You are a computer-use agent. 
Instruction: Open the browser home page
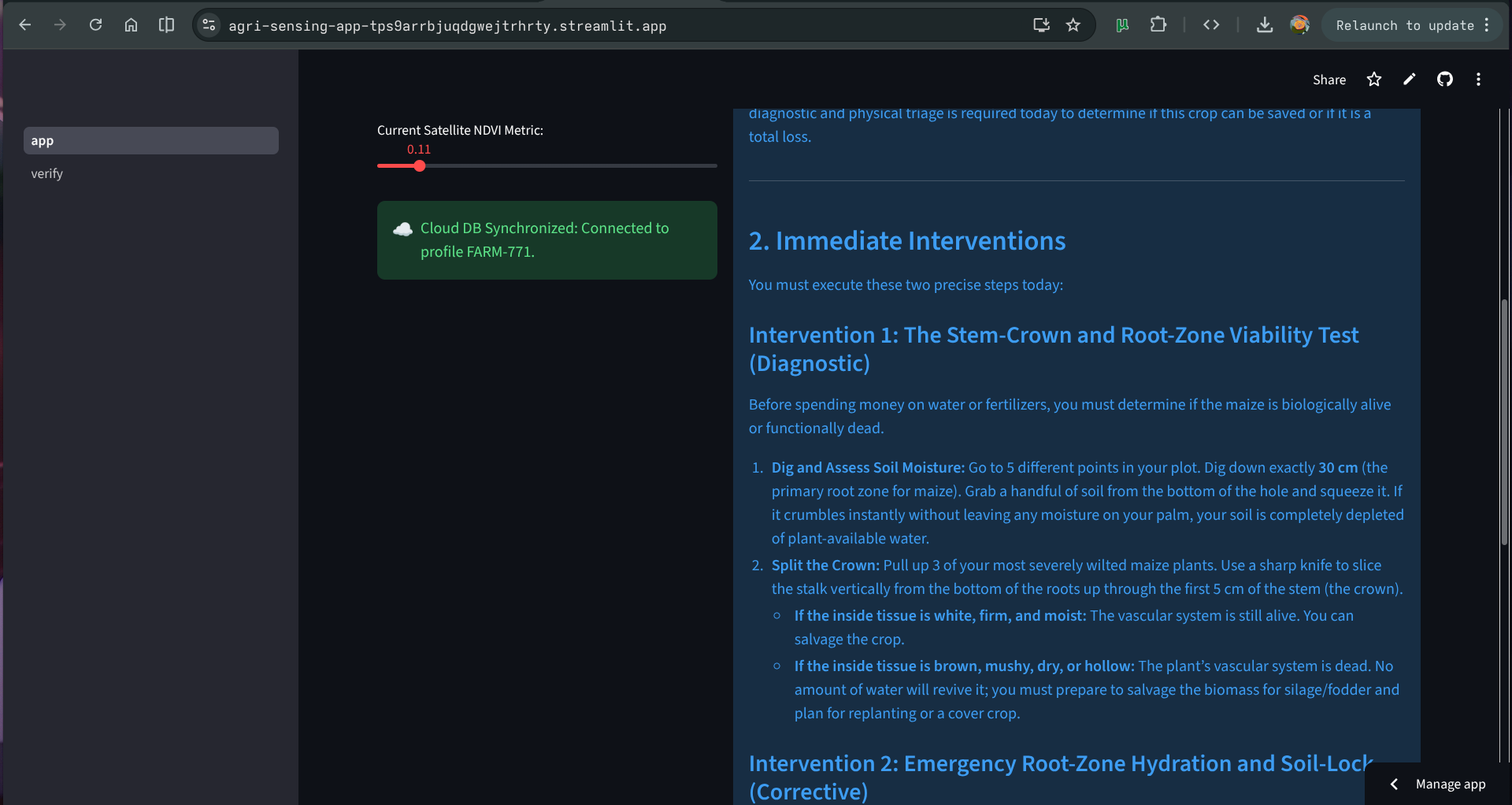(131, 25)
